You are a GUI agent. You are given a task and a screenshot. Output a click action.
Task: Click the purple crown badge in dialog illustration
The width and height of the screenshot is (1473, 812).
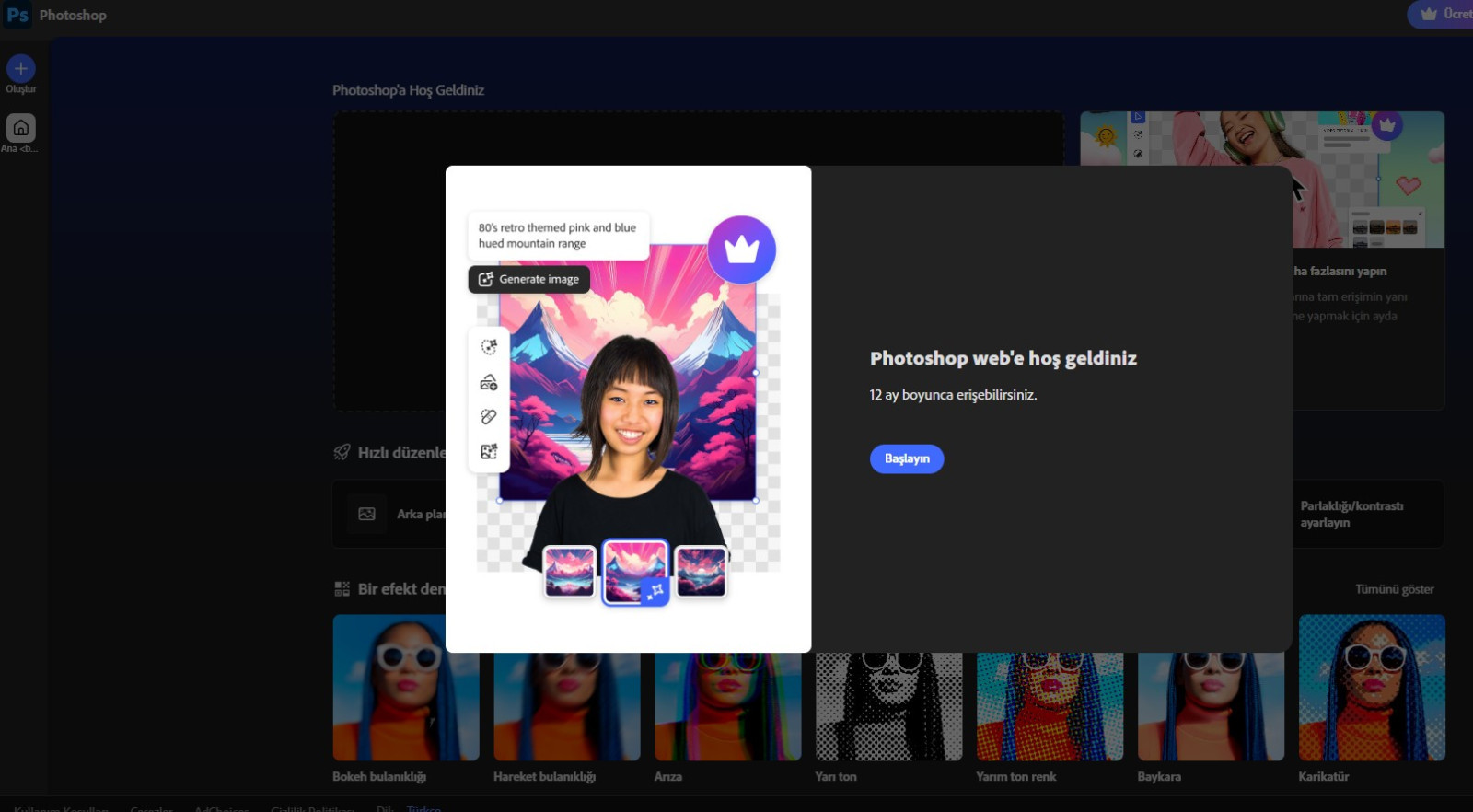coord(741,249)
